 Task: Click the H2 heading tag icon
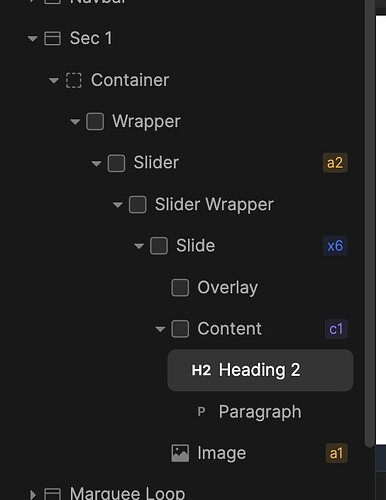(x=201, y=370)
